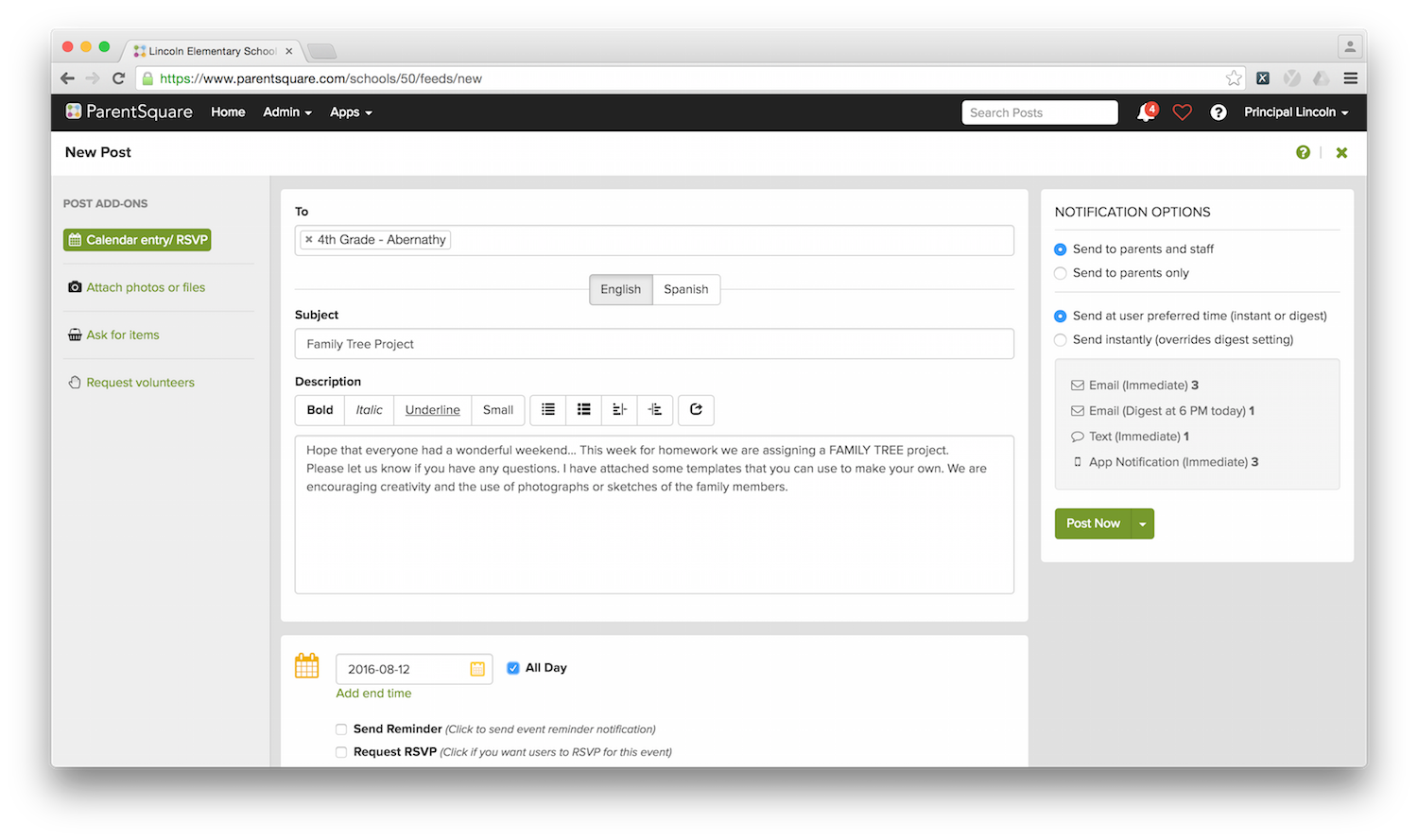Select Send to parents only
The width and height of the screenshot is (1418, 840).
coord(1061,273)
